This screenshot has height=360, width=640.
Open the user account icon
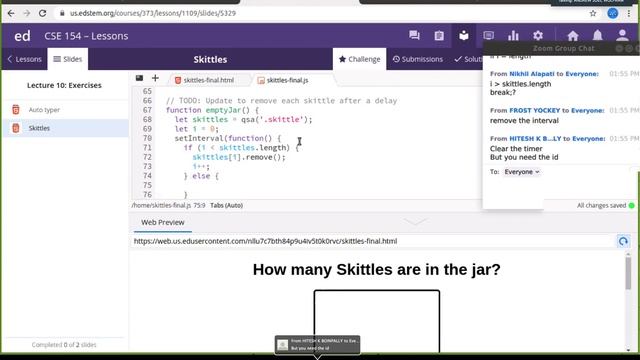click(622, 36)
